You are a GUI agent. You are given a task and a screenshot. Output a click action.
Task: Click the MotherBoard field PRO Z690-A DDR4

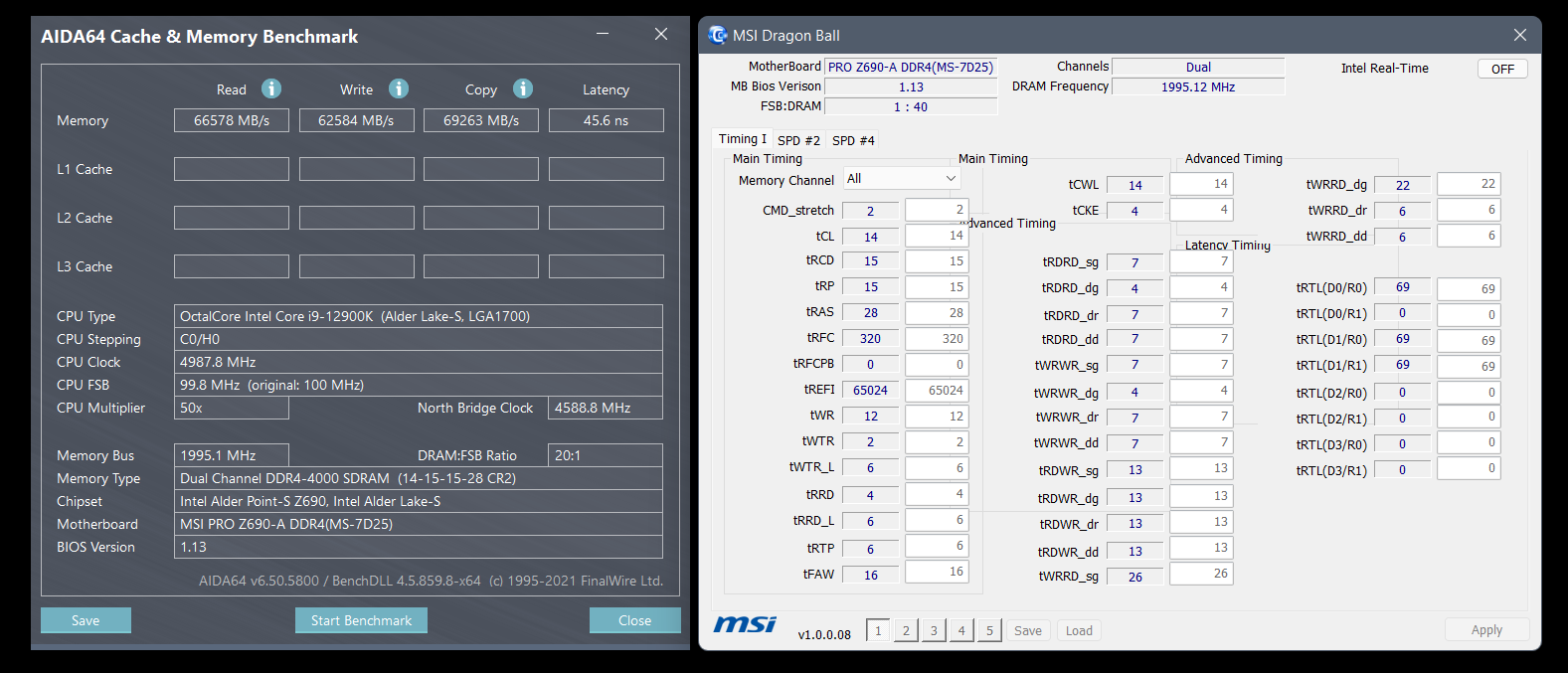(x=911, y=67)
